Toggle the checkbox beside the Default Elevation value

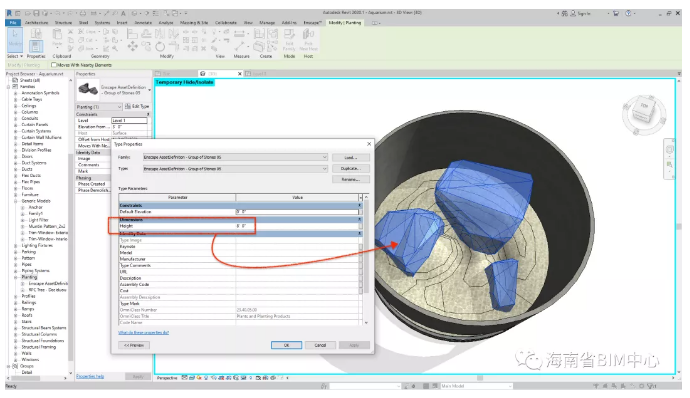361,212
